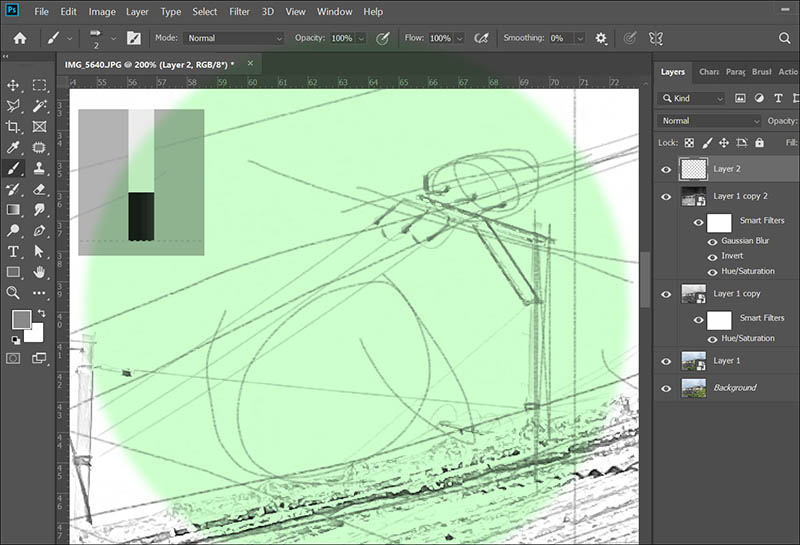Go to Photoshop Home screen

[20, 38]
